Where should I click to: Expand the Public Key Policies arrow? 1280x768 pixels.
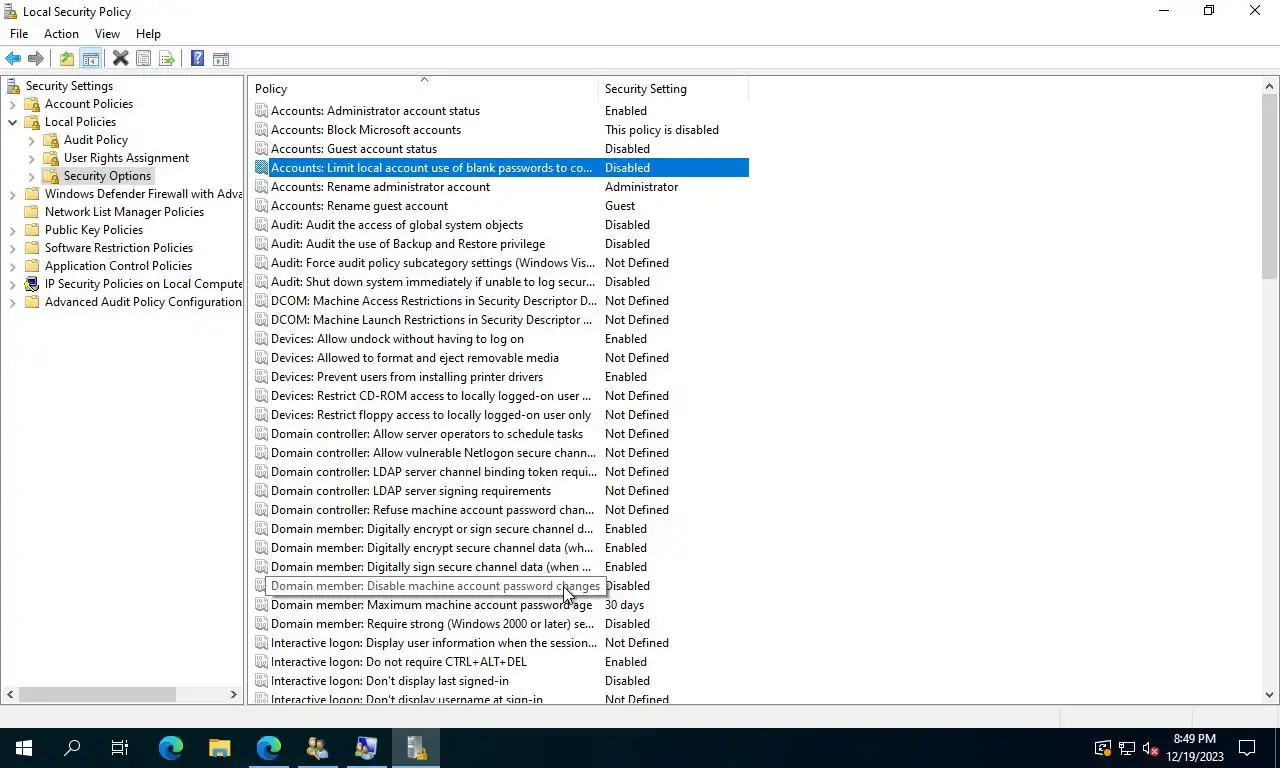pos(12,230)
